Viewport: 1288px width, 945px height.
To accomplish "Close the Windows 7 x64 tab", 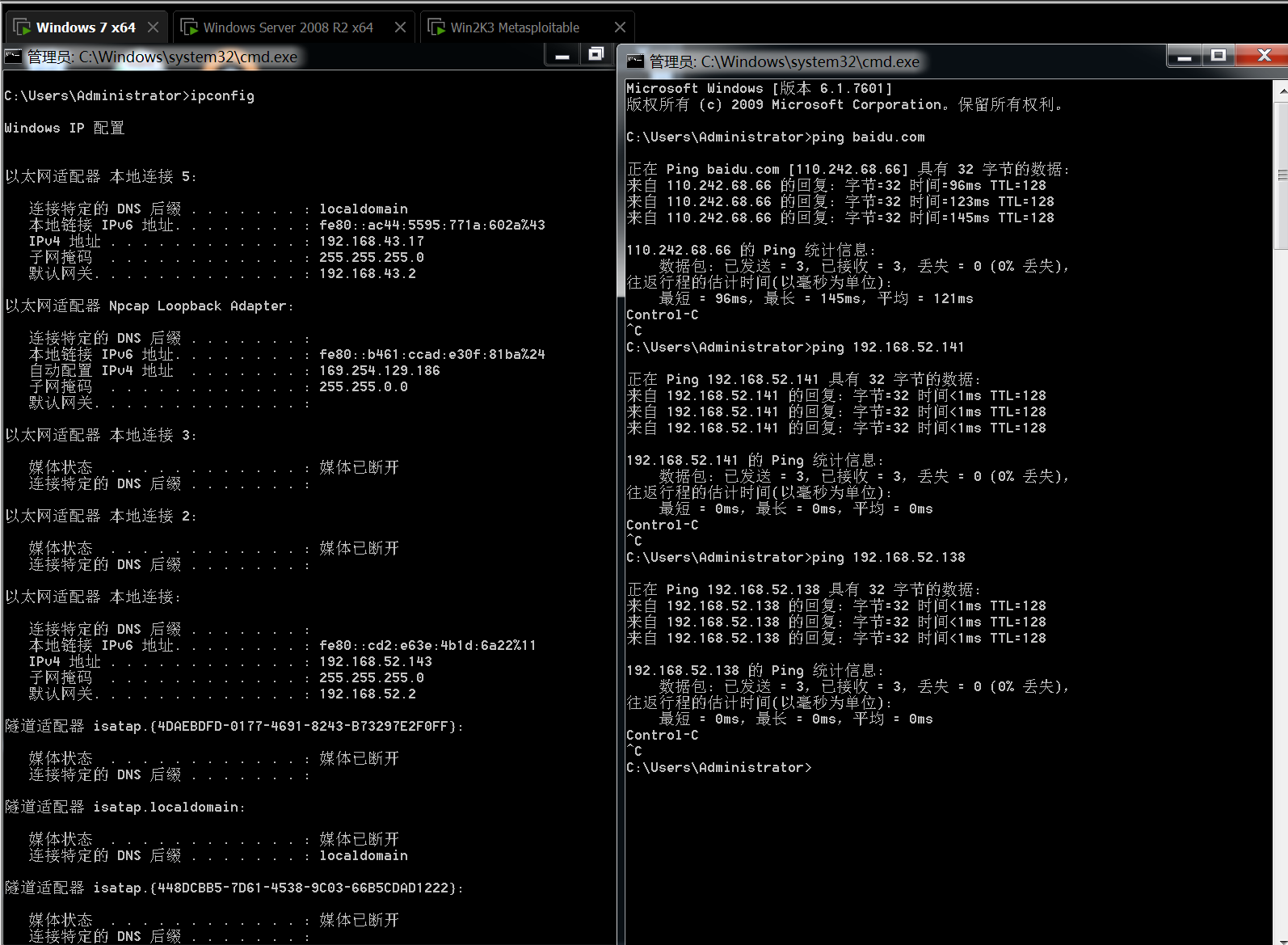I will tap(153, 27).
